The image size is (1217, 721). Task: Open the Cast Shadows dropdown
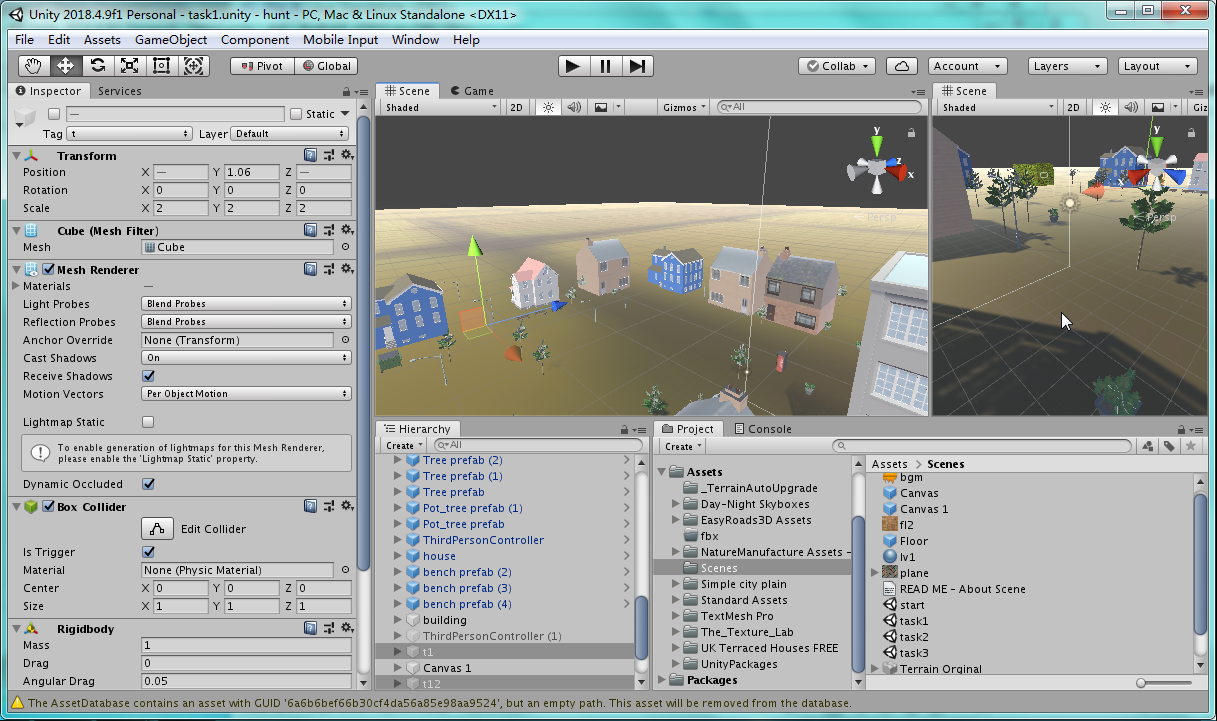pos(246,358)
